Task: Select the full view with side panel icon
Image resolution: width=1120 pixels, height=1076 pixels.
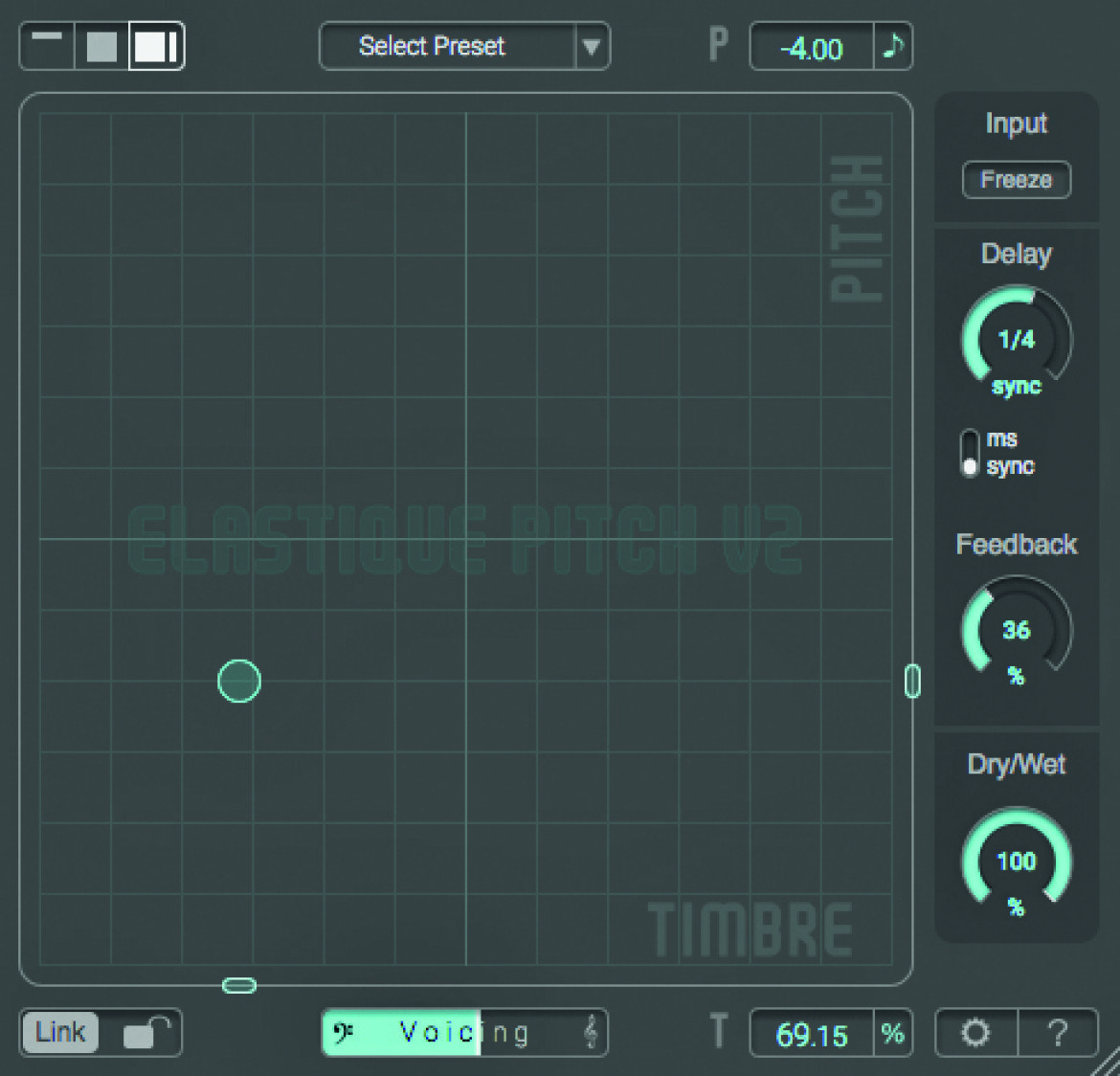Action: click(156, 46)
